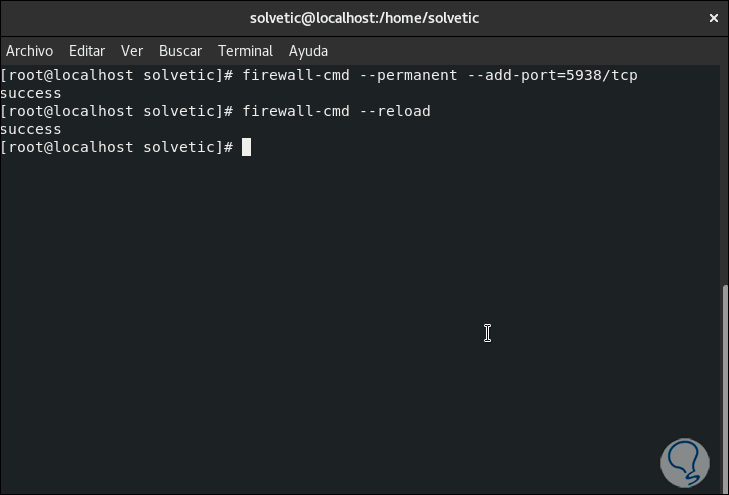Click the block cursor at the prompt

point(246,148)
